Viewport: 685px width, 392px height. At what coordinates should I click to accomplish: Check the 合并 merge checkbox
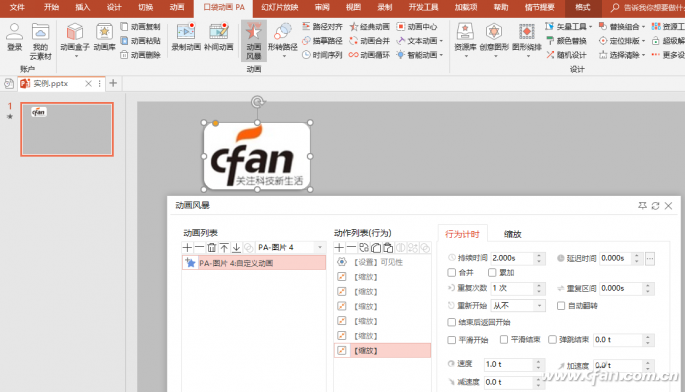click(452, 273)
